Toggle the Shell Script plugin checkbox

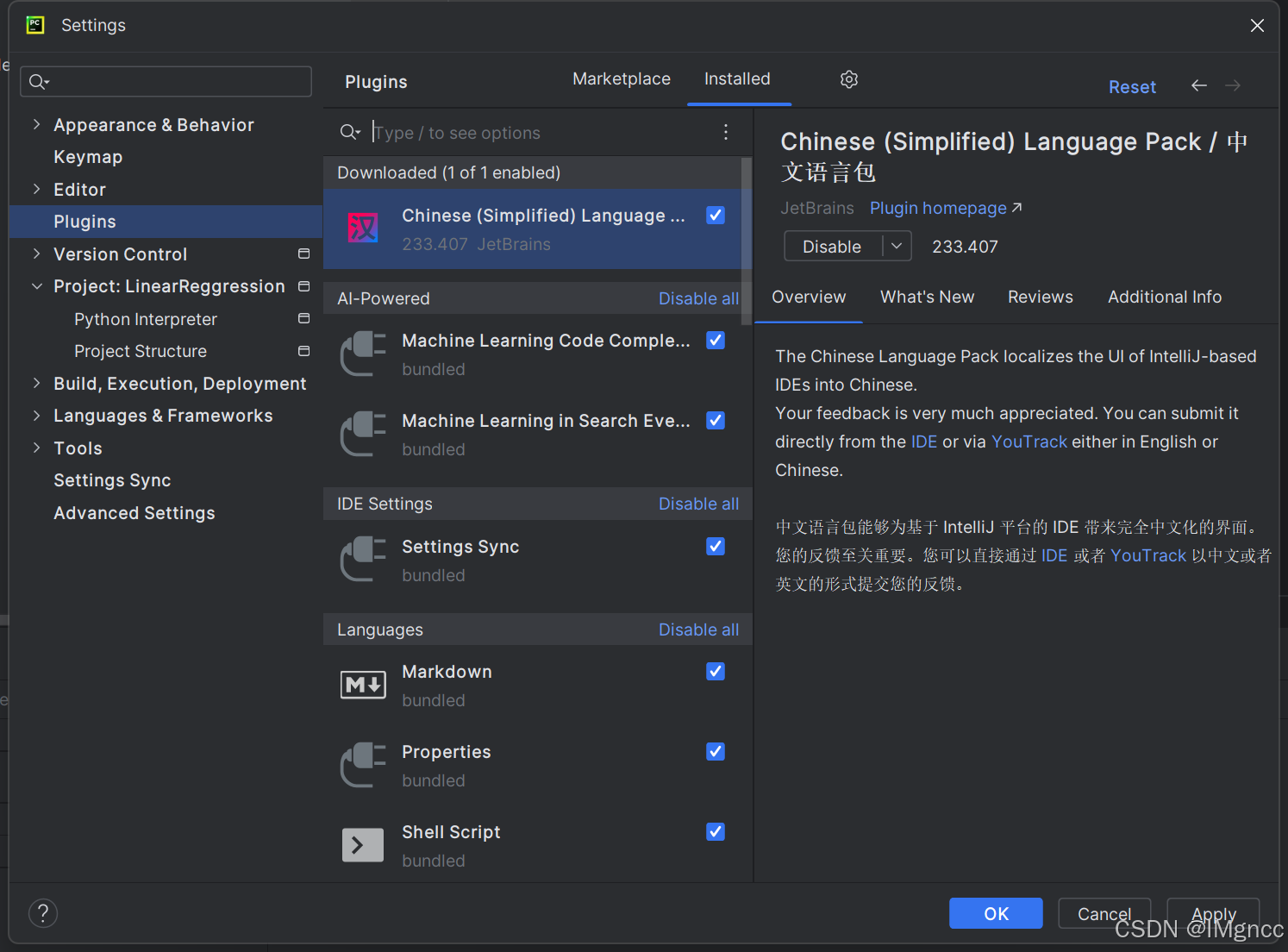click(x=716, y=832)
